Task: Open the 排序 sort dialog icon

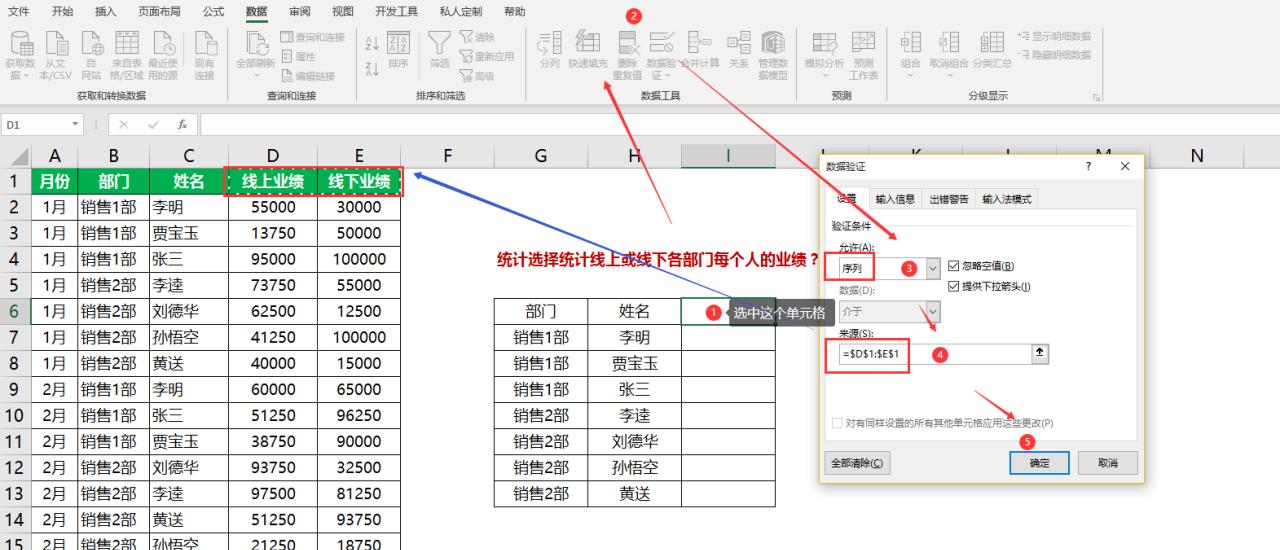Action: click(398, 50)
